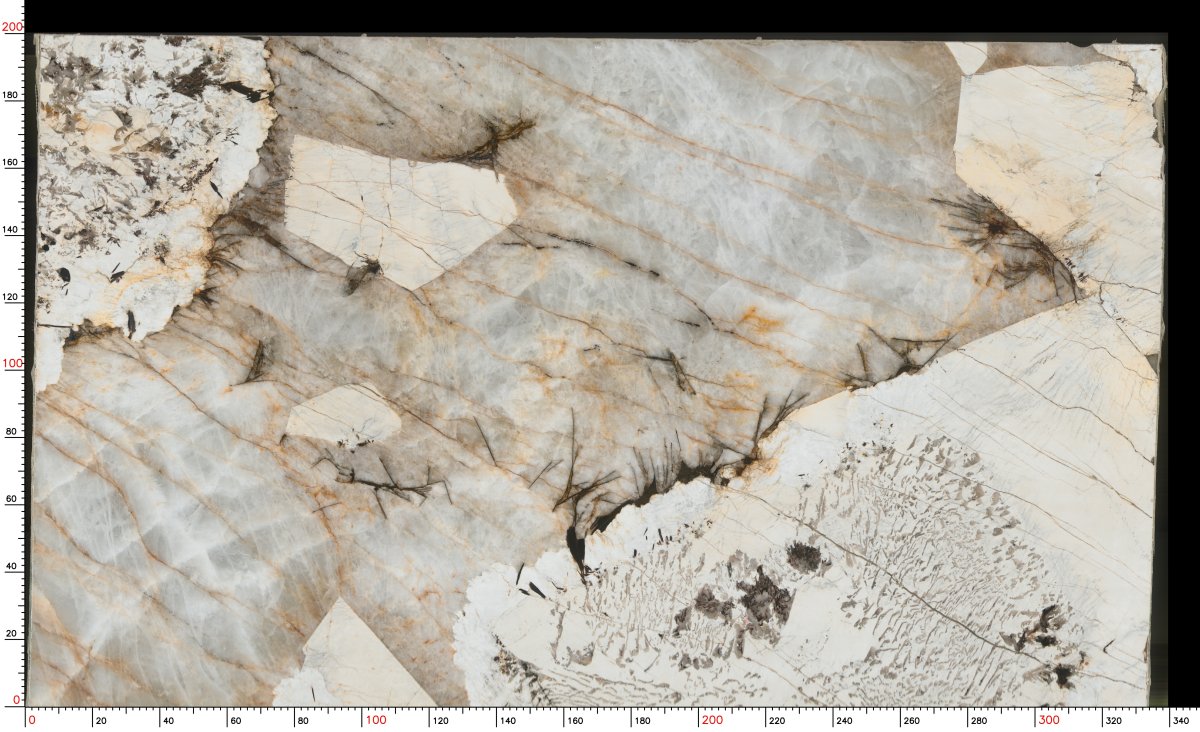Click the 180 label on the horizontal ruler
1200x732 pixels.
pos(645,720)
